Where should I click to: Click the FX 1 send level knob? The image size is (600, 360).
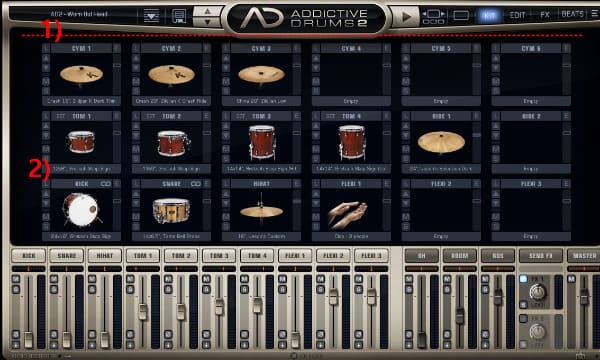pos(538,293)
